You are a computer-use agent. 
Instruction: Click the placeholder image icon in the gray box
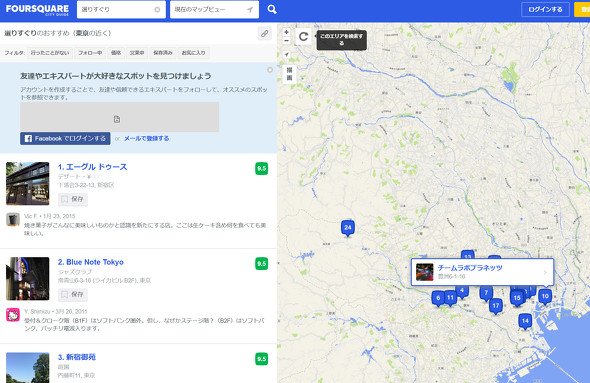click(117, 119)
